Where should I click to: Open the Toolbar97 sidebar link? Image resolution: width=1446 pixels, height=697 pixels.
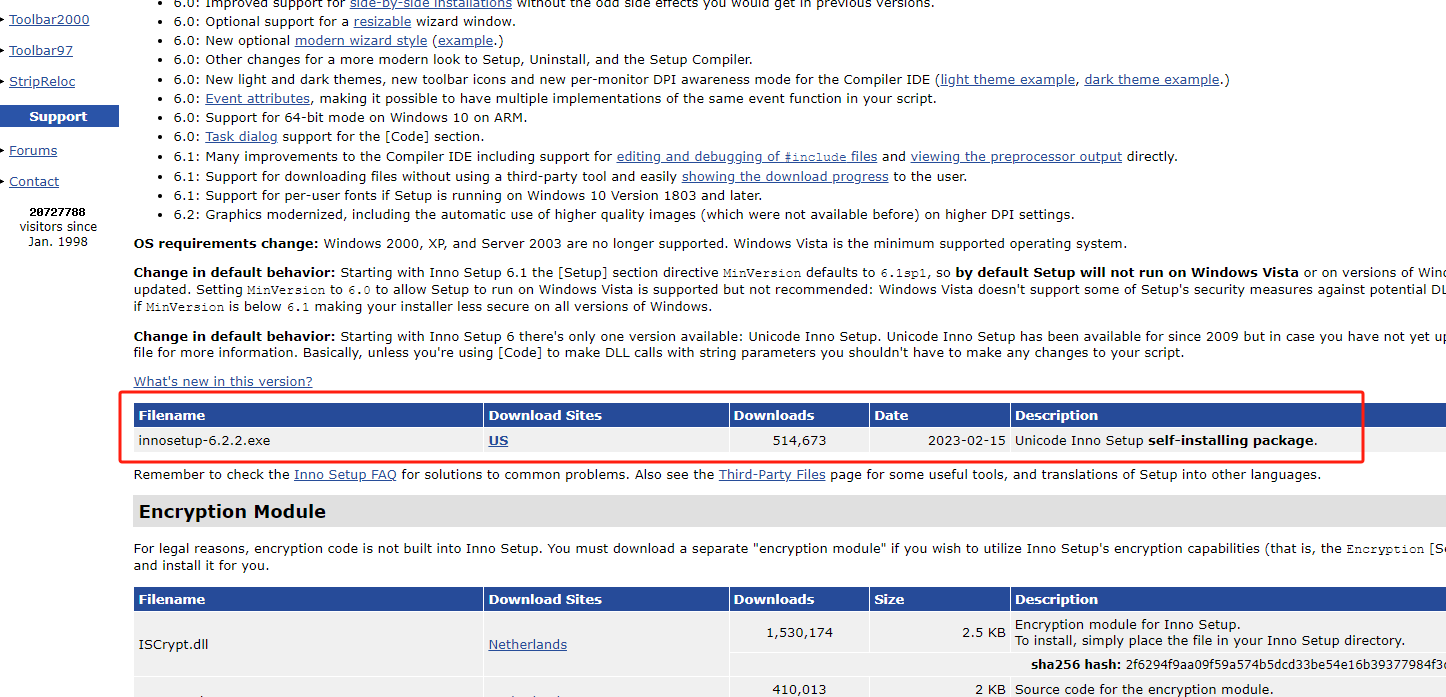41,50
